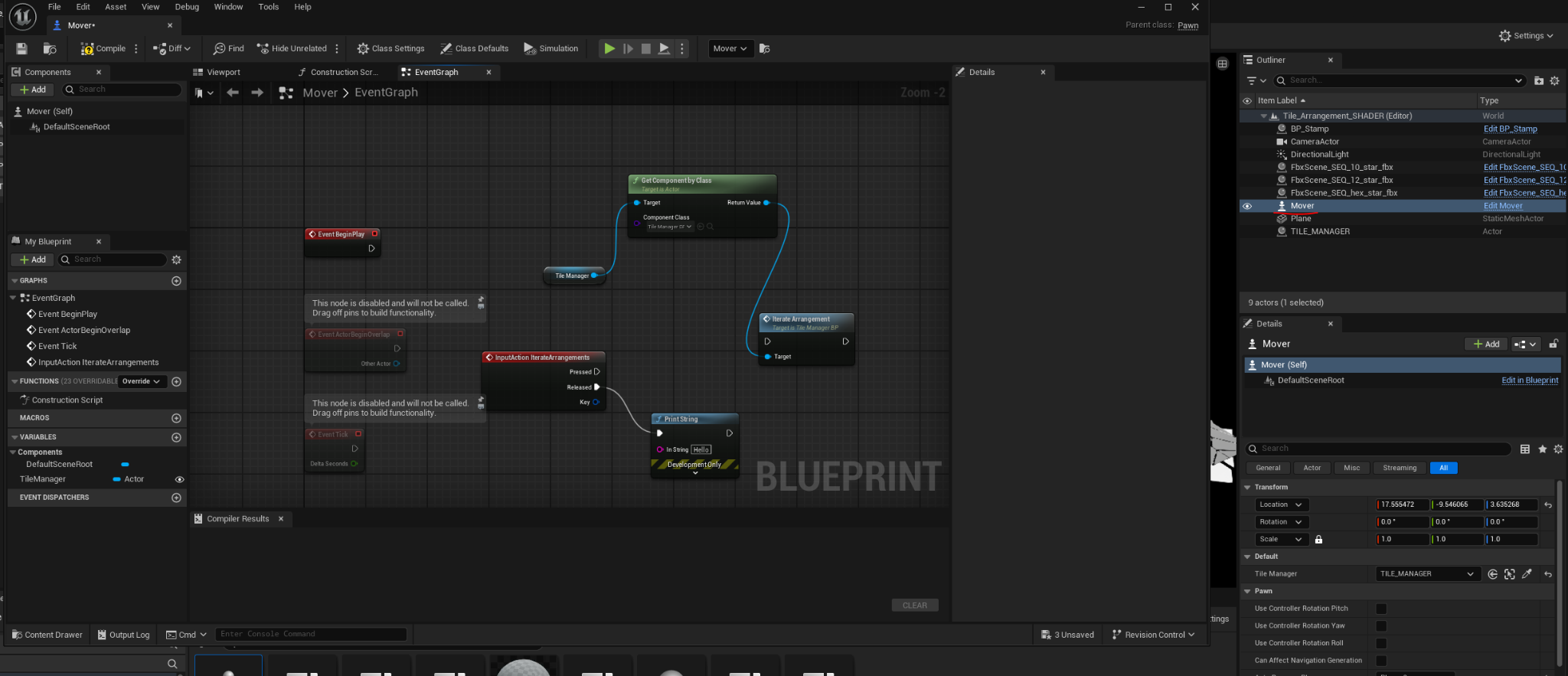The image size is (1568, 676).
Task: Click the Compile blueprint button
Action: click(103, 48)
